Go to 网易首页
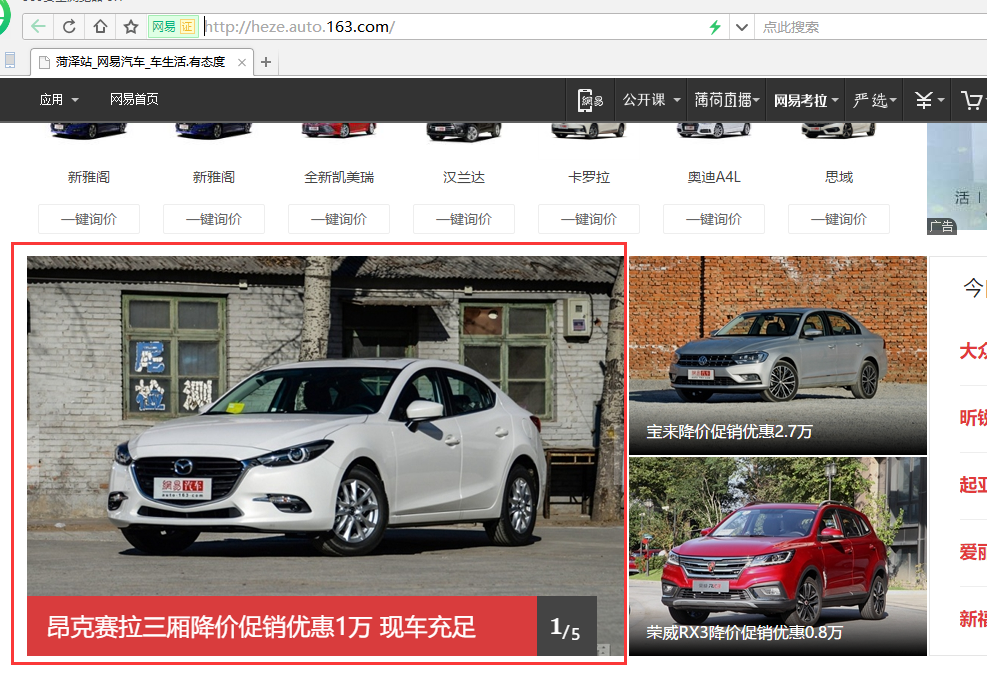This screenshot has width=987, height=675. pos(134,99)
